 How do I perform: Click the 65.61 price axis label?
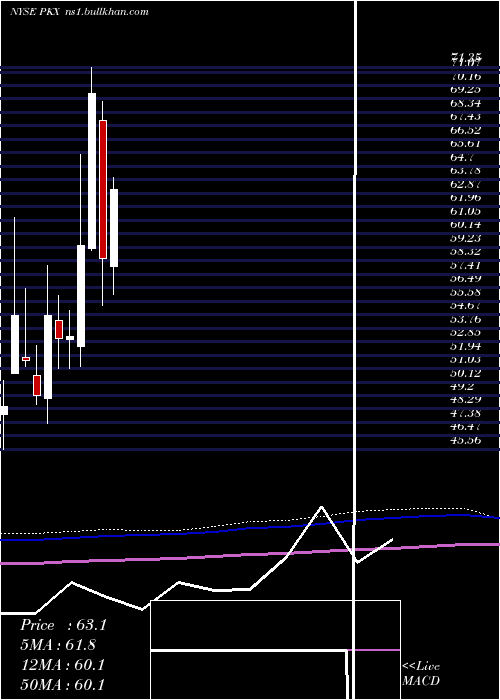466,143
